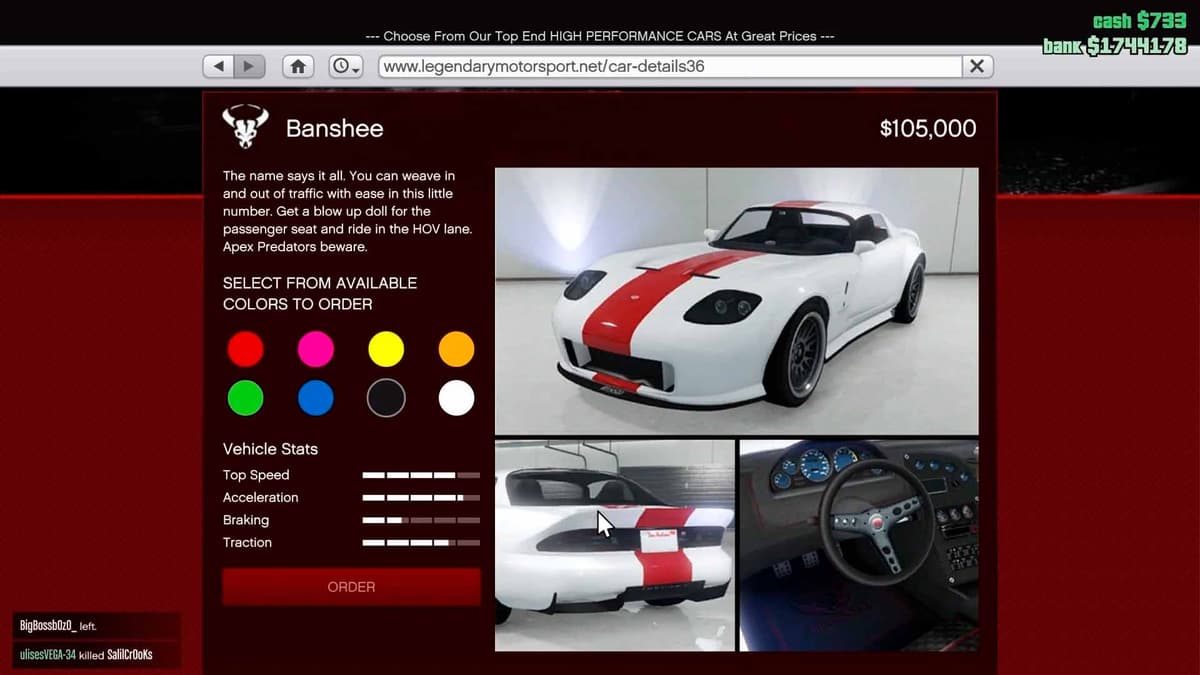
Task: Select the black color swatch
Action: 386,398
